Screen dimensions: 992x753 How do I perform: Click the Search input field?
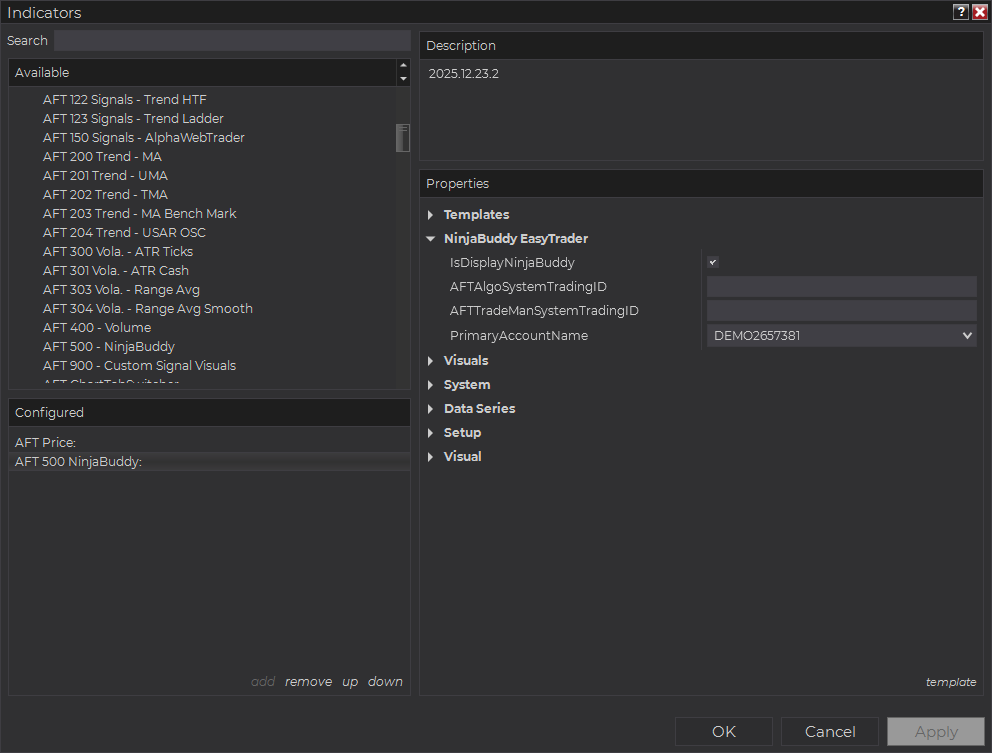[x=232, y=40]
